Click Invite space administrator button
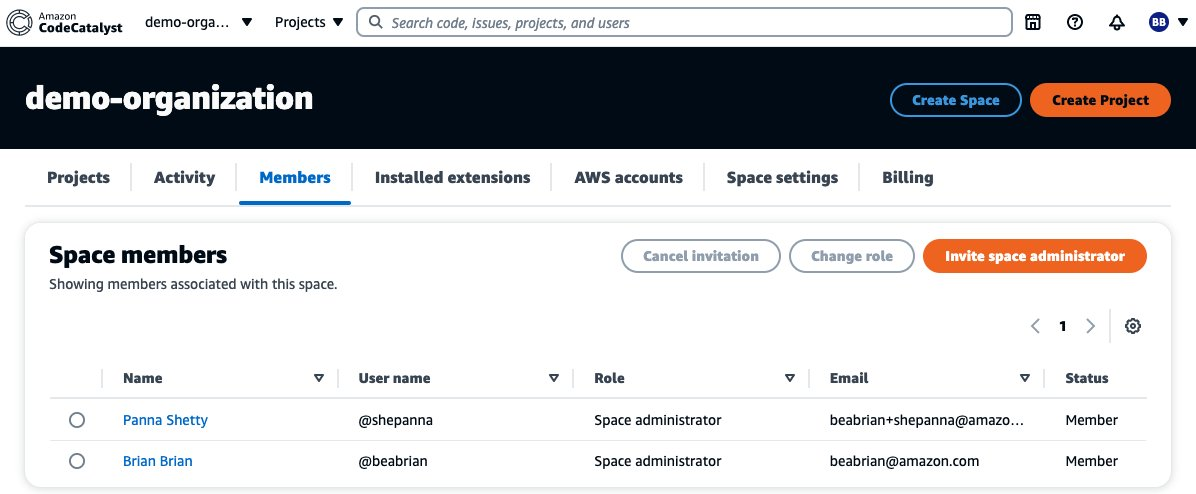1196x494 pixels. (1034, 256)
